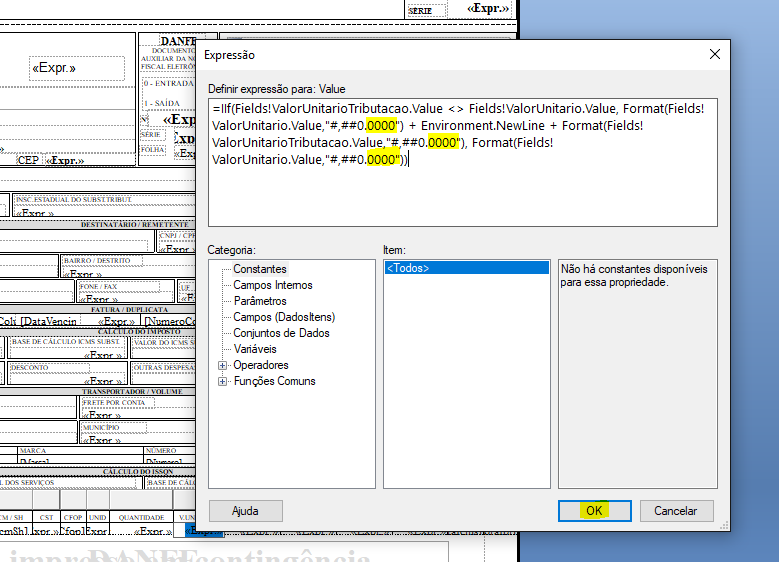
Task: Select Variáveis category
Action: coord(256,349)
